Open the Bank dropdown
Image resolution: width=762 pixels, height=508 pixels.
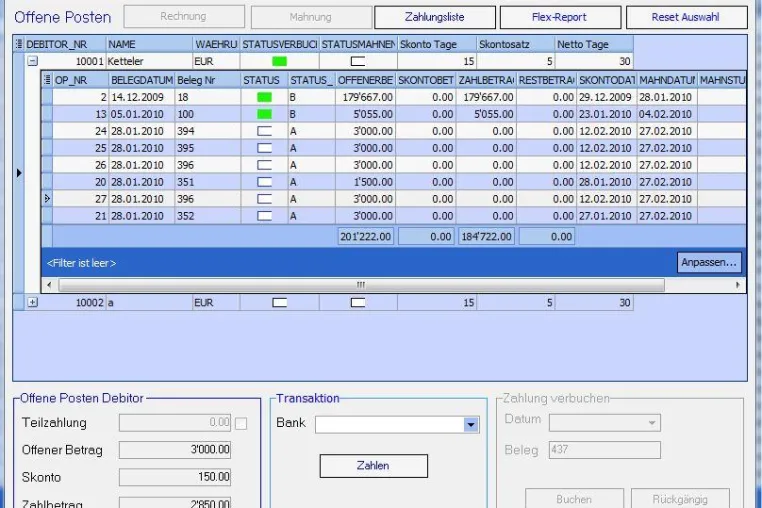coord(470,425)
